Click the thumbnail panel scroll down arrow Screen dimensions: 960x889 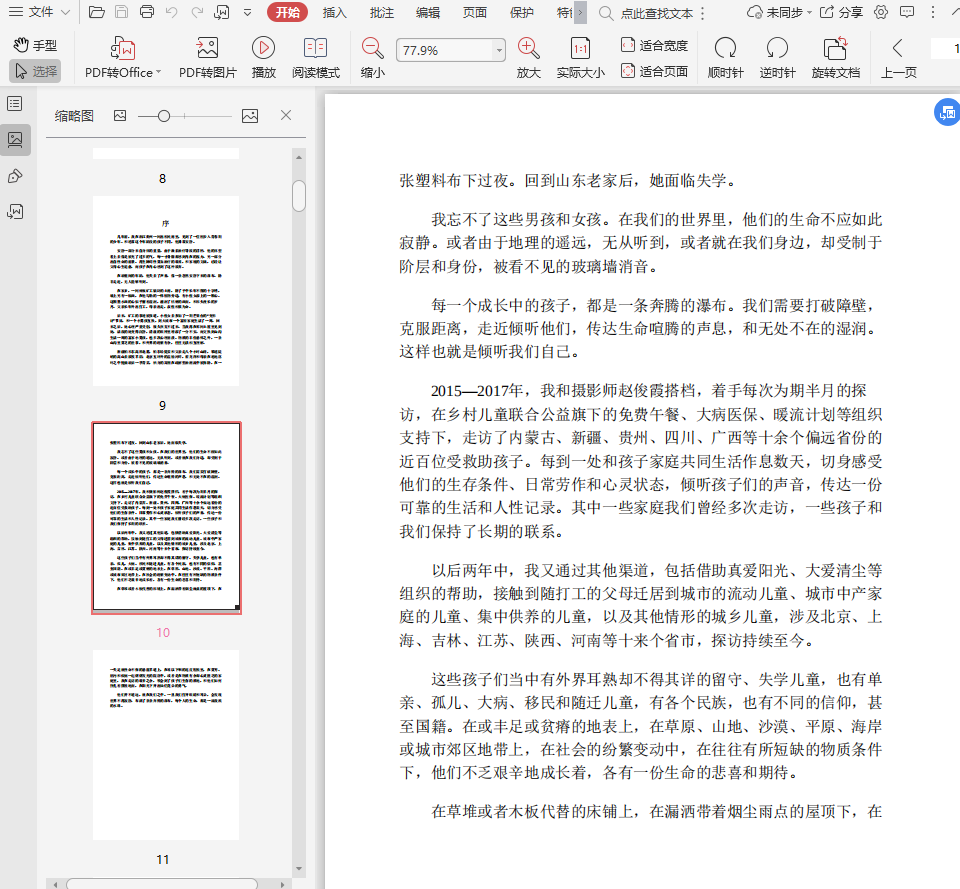299,868
